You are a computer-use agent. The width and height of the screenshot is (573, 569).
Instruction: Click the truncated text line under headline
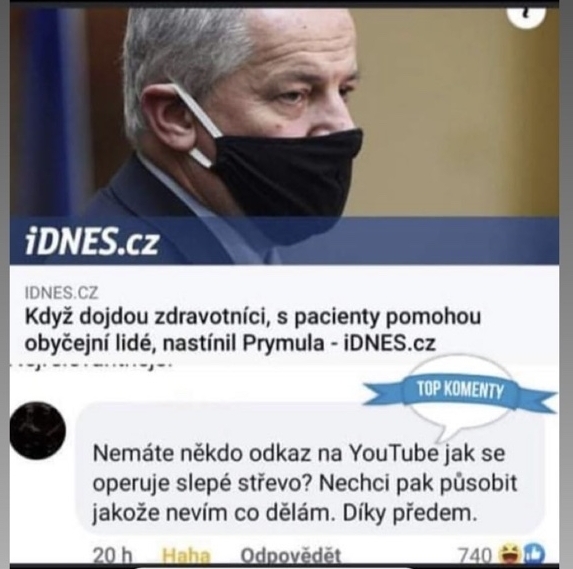click(91, 364)
